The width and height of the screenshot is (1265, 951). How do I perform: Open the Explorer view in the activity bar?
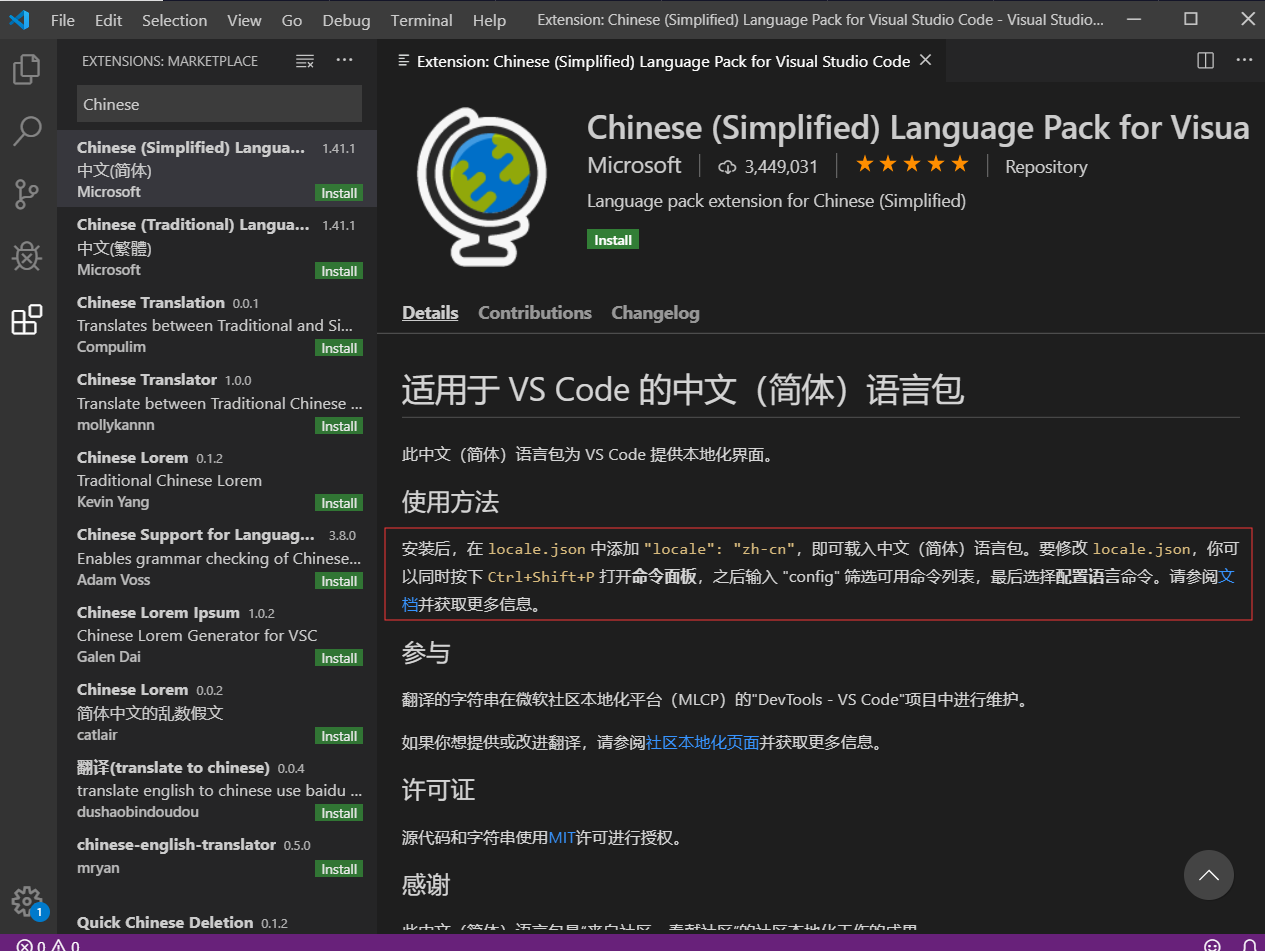coord(27,68)
